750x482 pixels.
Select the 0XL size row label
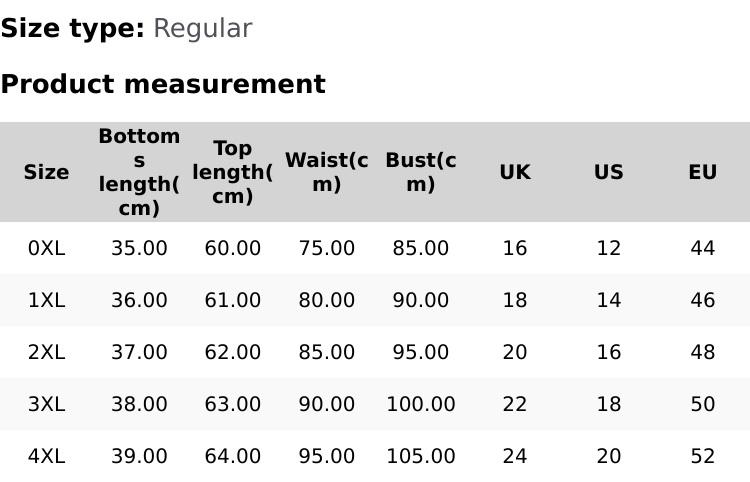(46, 248)
